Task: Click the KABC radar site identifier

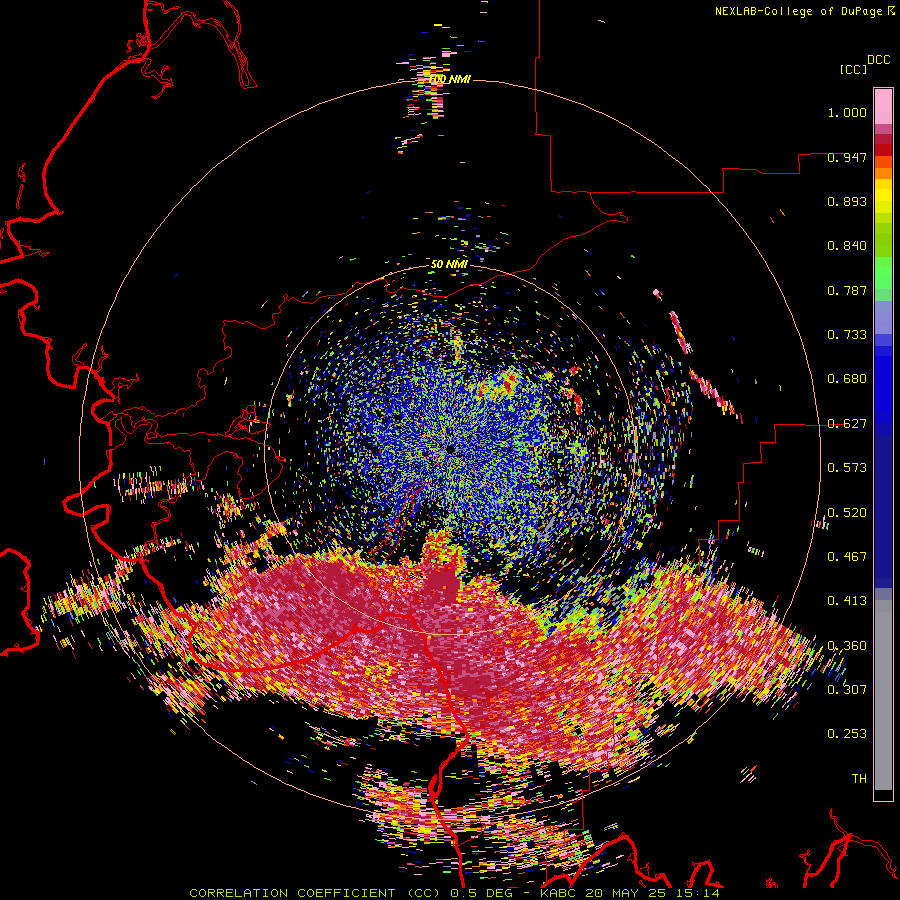Action: [557, 893]
